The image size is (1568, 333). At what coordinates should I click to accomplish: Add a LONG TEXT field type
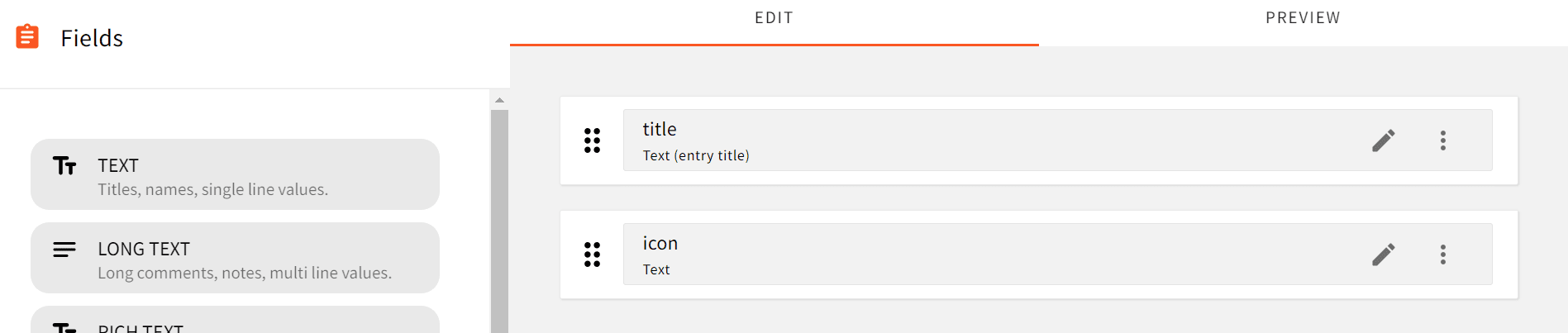[235, 258]
